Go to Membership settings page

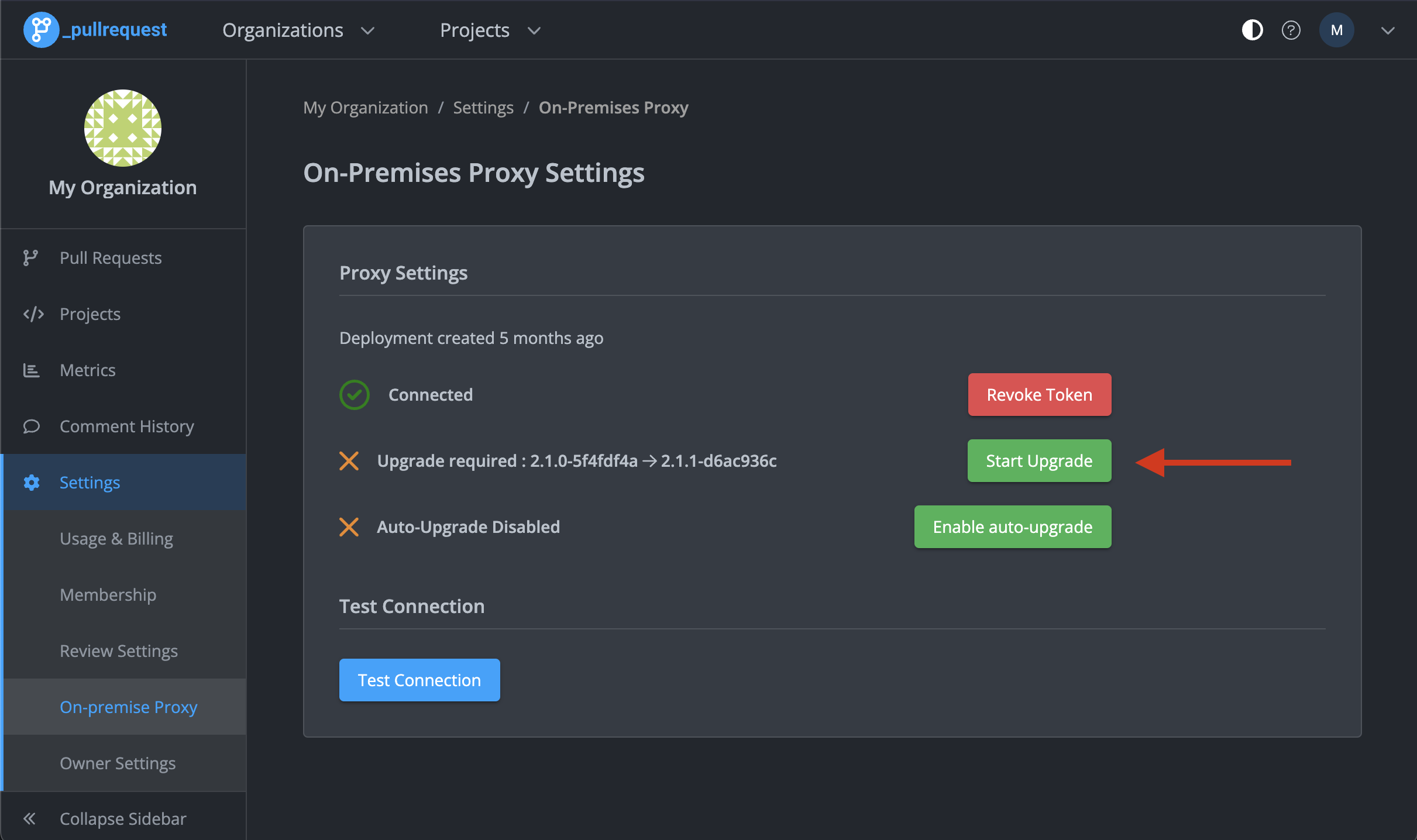click(x=108, y=595)
